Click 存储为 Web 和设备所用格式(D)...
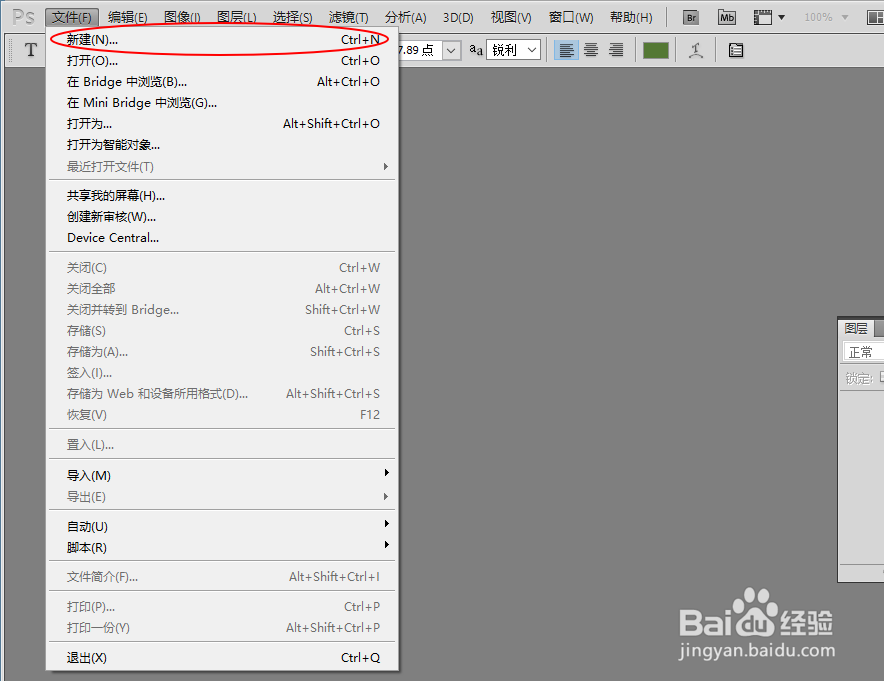 (222, 393)
